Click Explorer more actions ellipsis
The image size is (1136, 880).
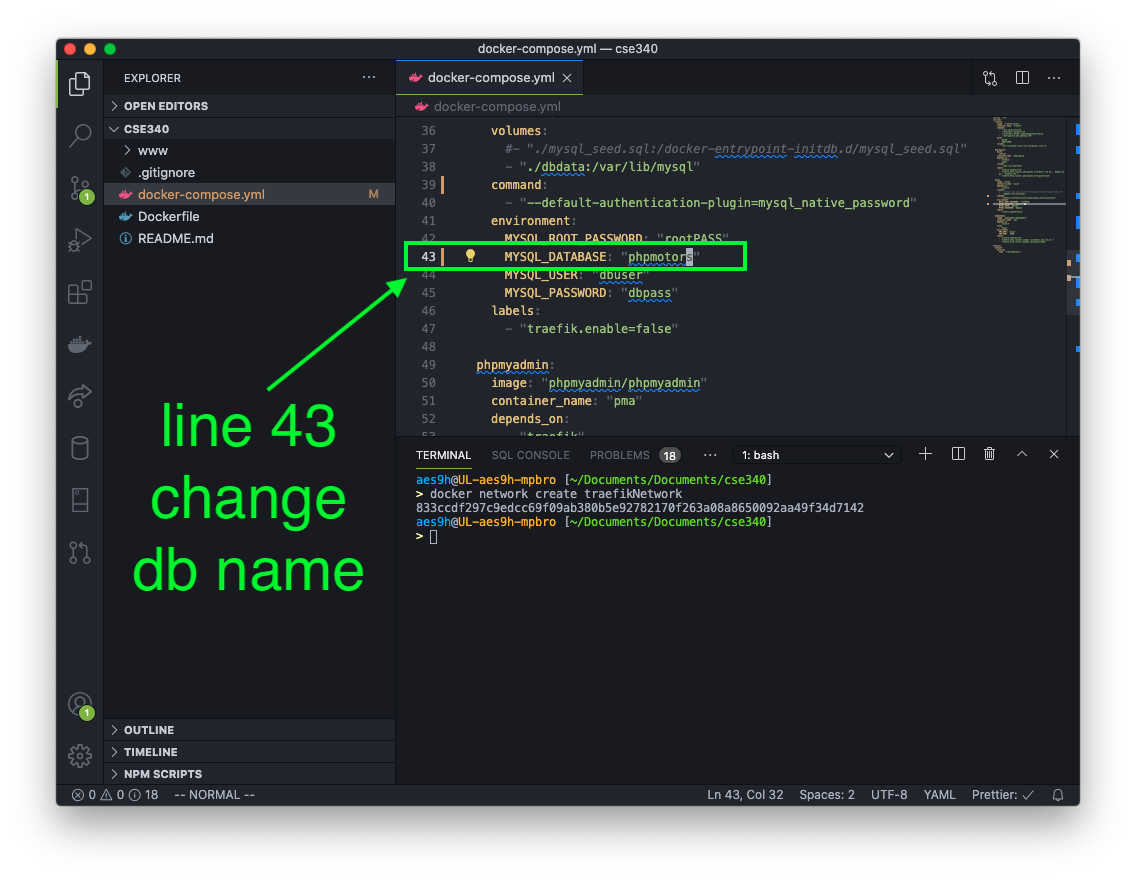[x=369, y=77]
